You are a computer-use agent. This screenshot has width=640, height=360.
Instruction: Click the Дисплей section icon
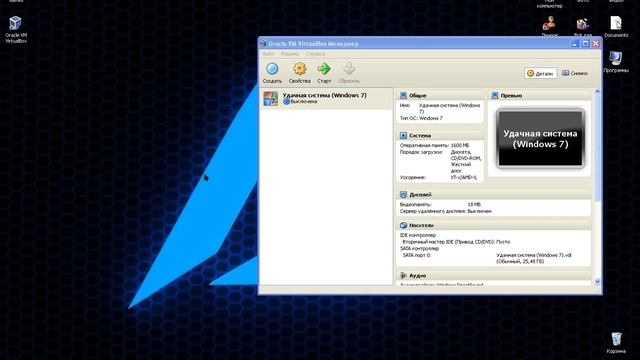pyautogui.click(x=403, y=194)
